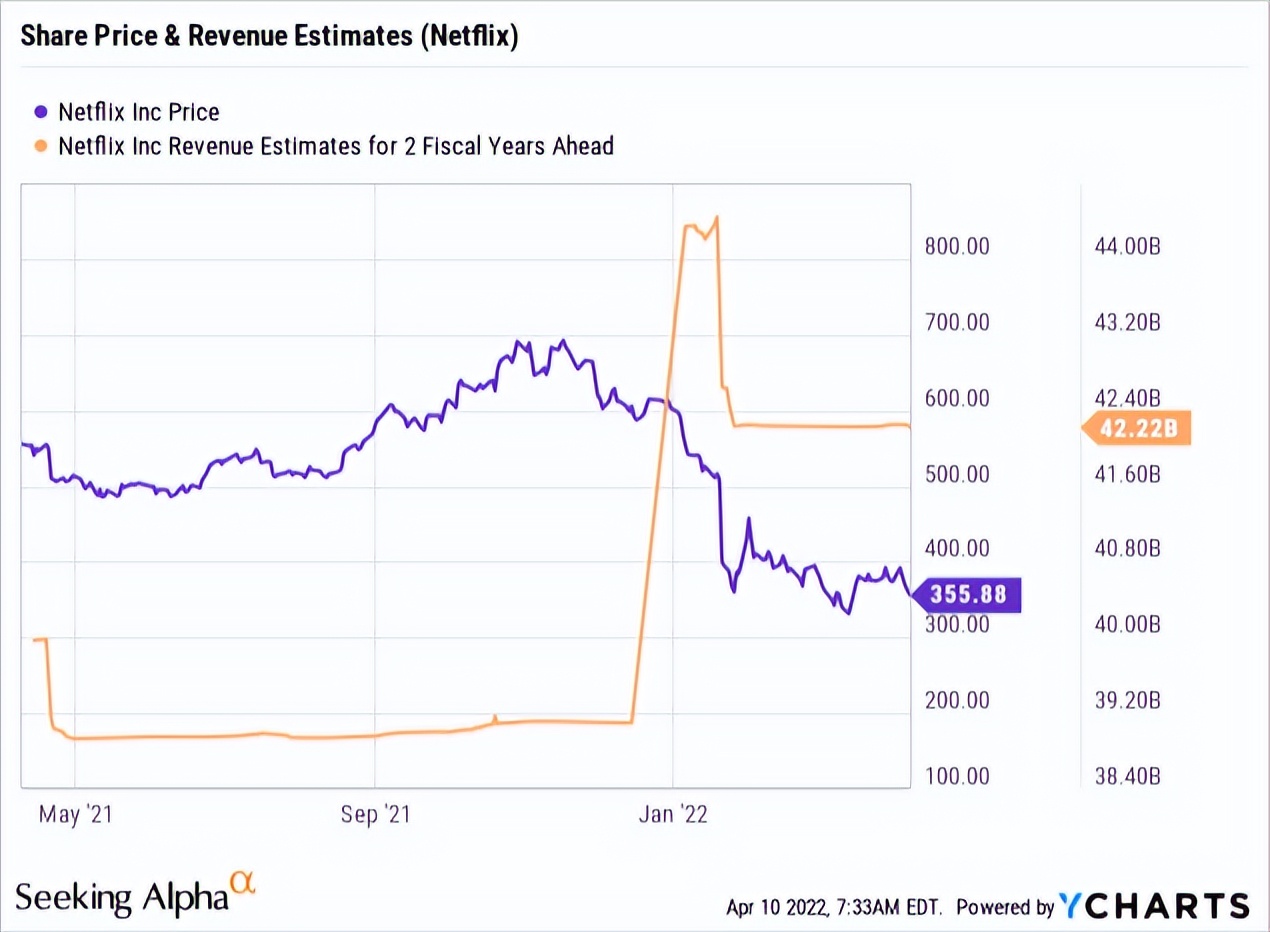
Task: Select the "Netflix Inc Price" legend label
Action: pos(139,112)
